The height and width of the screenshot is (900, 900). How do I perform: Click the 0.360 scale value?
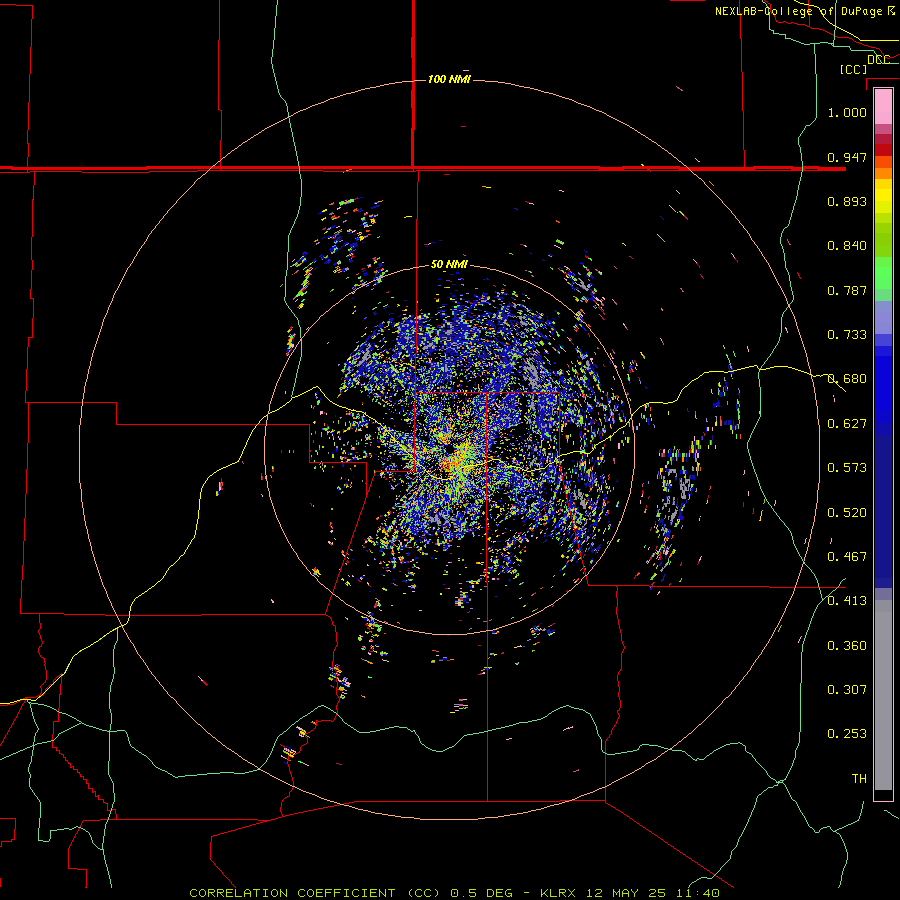point(847,646)
